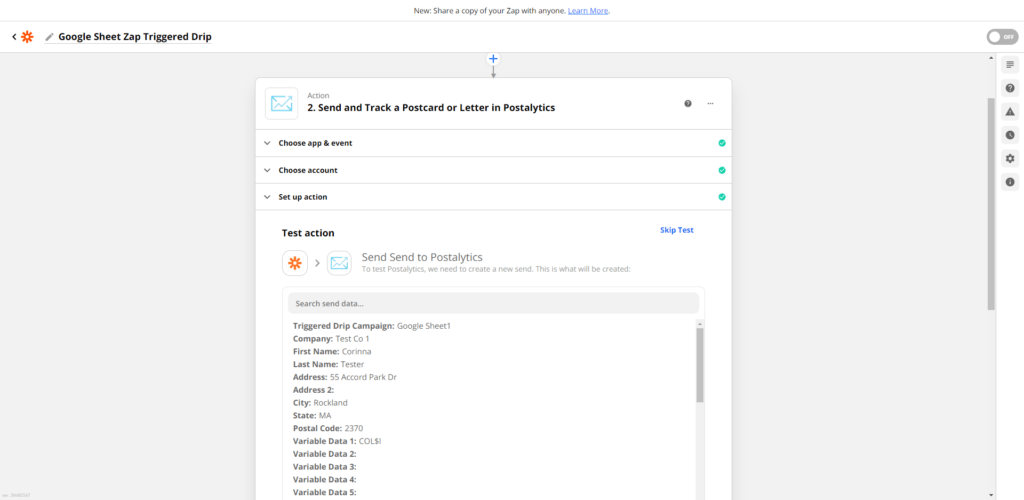Open the Learn More link in banner
Image resolution: width=1024 pixels, height=500 pixels.
[588, 11]
